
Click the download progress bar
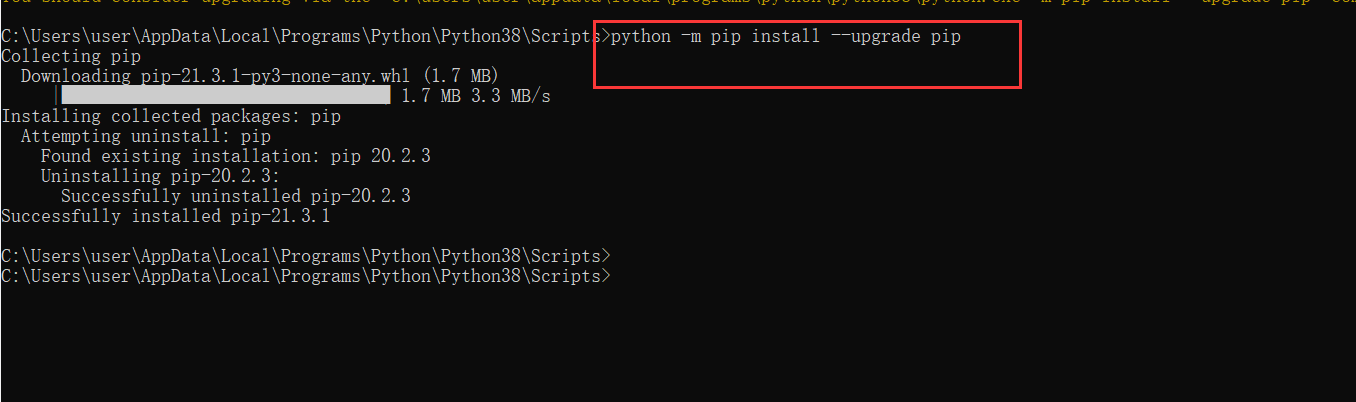pyautogui.click(x=226, y=96)
